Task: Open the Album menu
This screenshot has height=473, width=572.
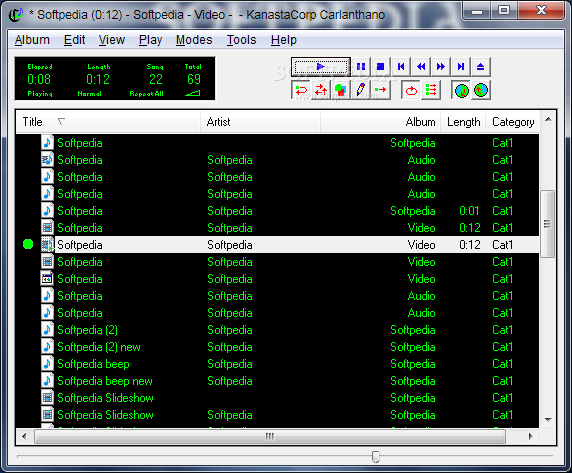Action: tap(32, 40)
